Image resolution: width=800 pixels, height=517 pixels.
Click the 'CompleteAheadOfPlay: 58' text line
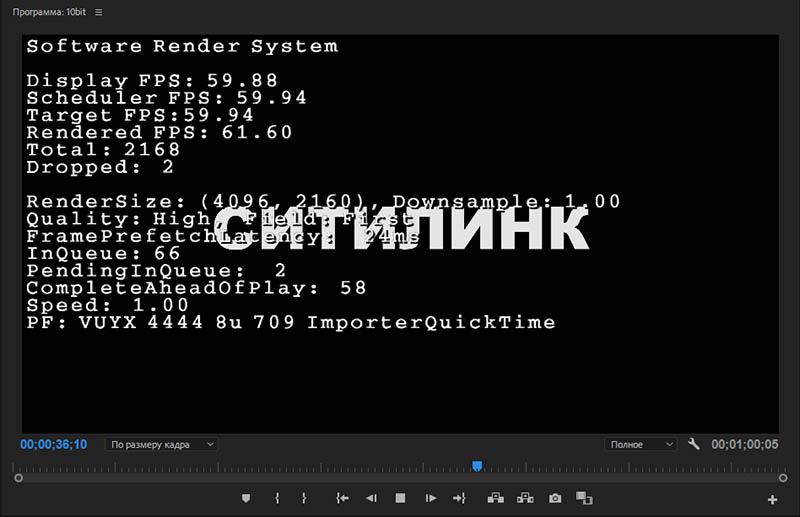[196, 288]
